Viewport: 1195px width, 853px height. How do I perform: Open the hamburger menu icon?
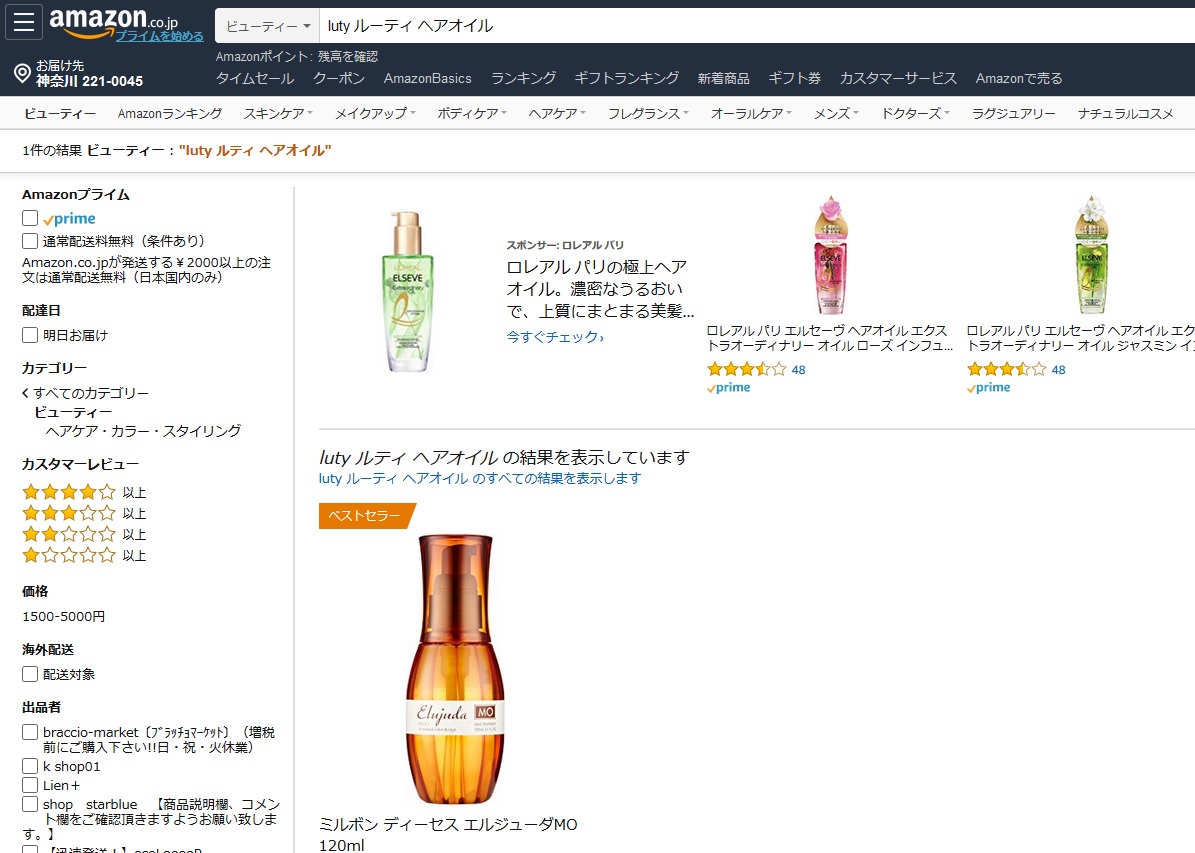click(24, 22)
